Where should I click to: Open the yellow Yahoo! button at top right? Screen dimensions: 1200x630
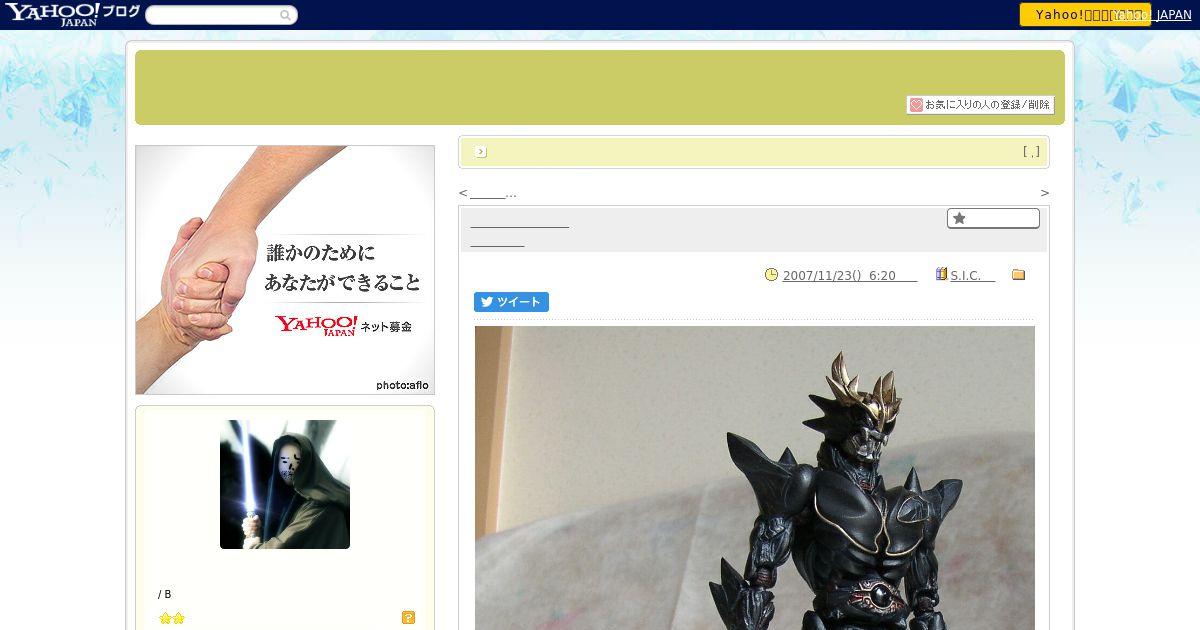pos(1084,15)
